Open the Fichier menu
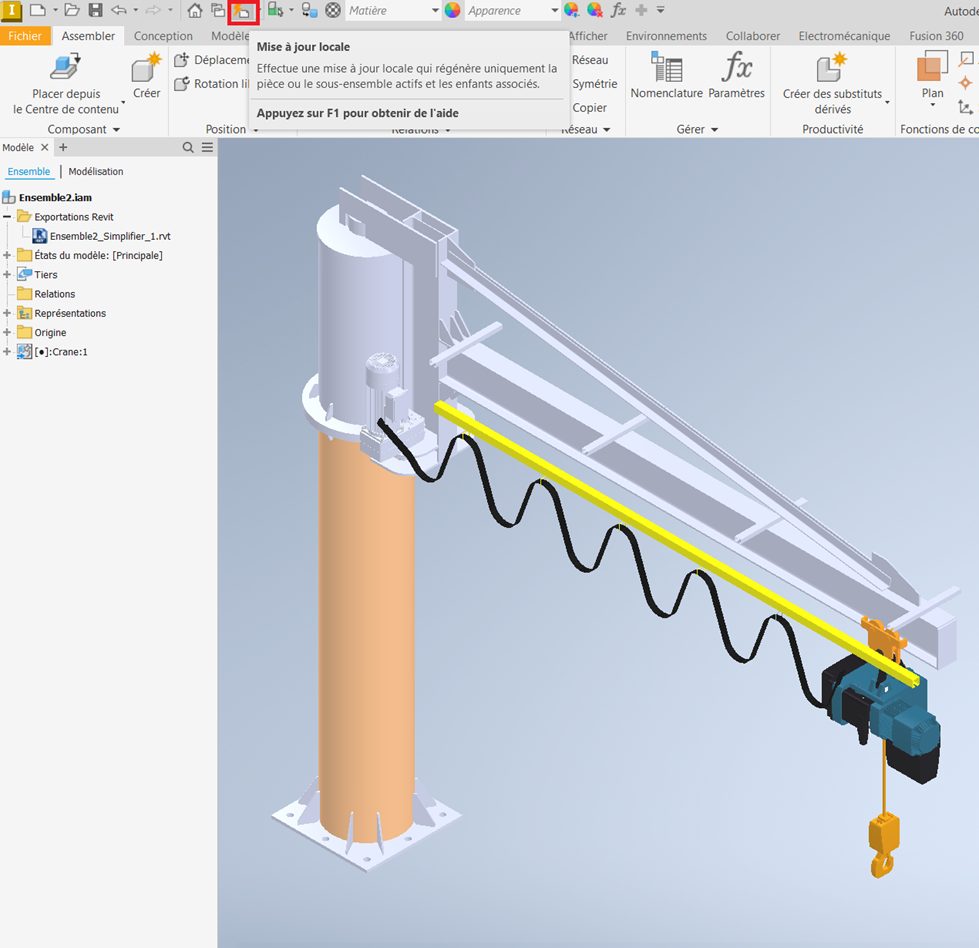The width and height of the screenshot is (979, 948). [25, 36]
